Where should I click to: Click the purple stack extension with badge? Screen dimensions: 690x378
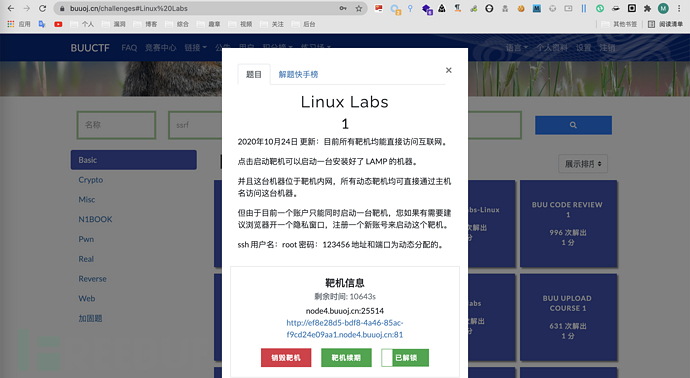tap(426, 9)
